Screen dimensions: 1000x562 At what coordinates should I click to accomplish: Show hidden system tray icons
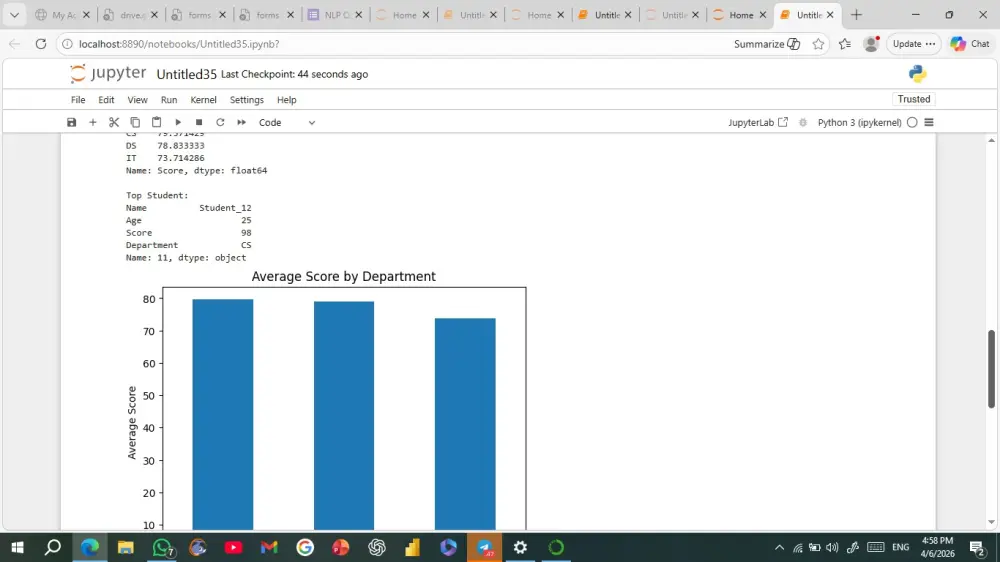[779, 547]
